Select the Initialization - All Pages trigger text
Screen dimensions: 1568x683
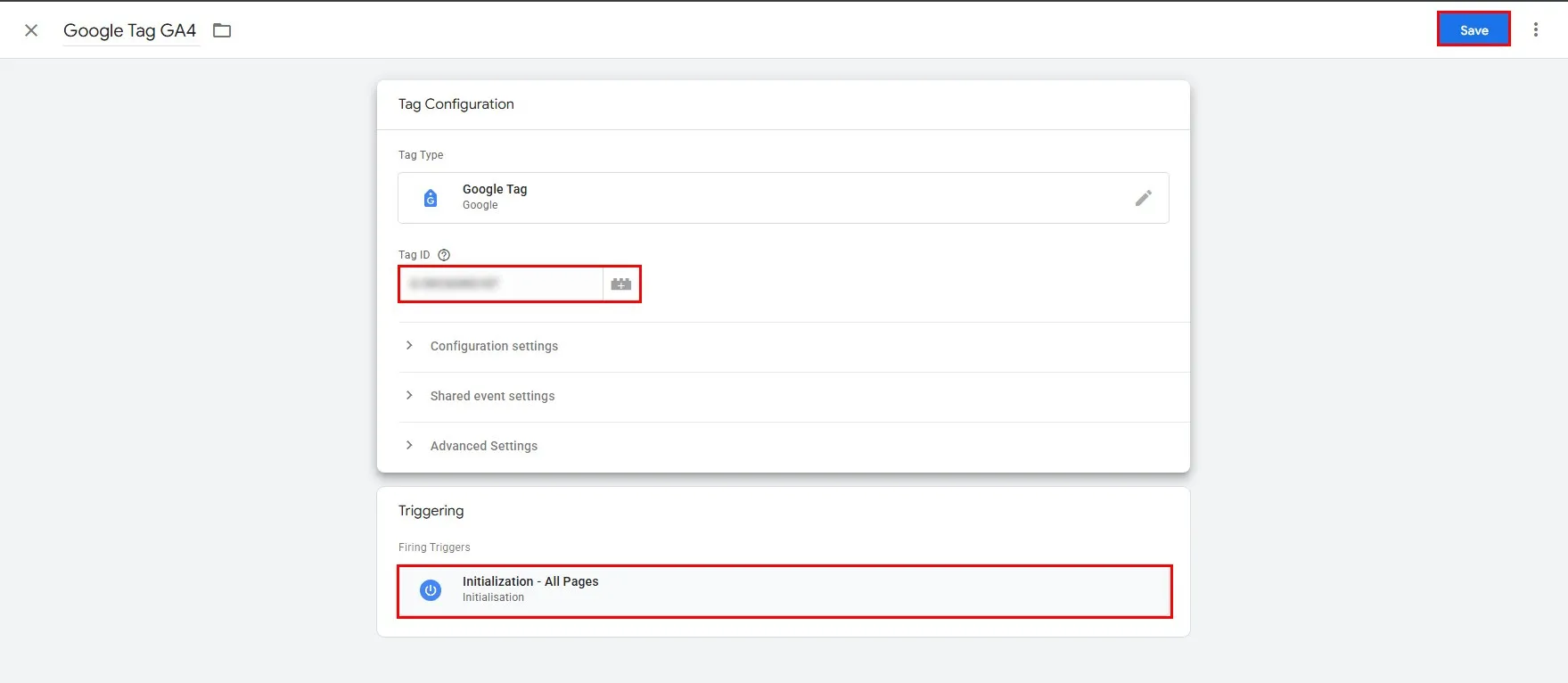[530, 581]
